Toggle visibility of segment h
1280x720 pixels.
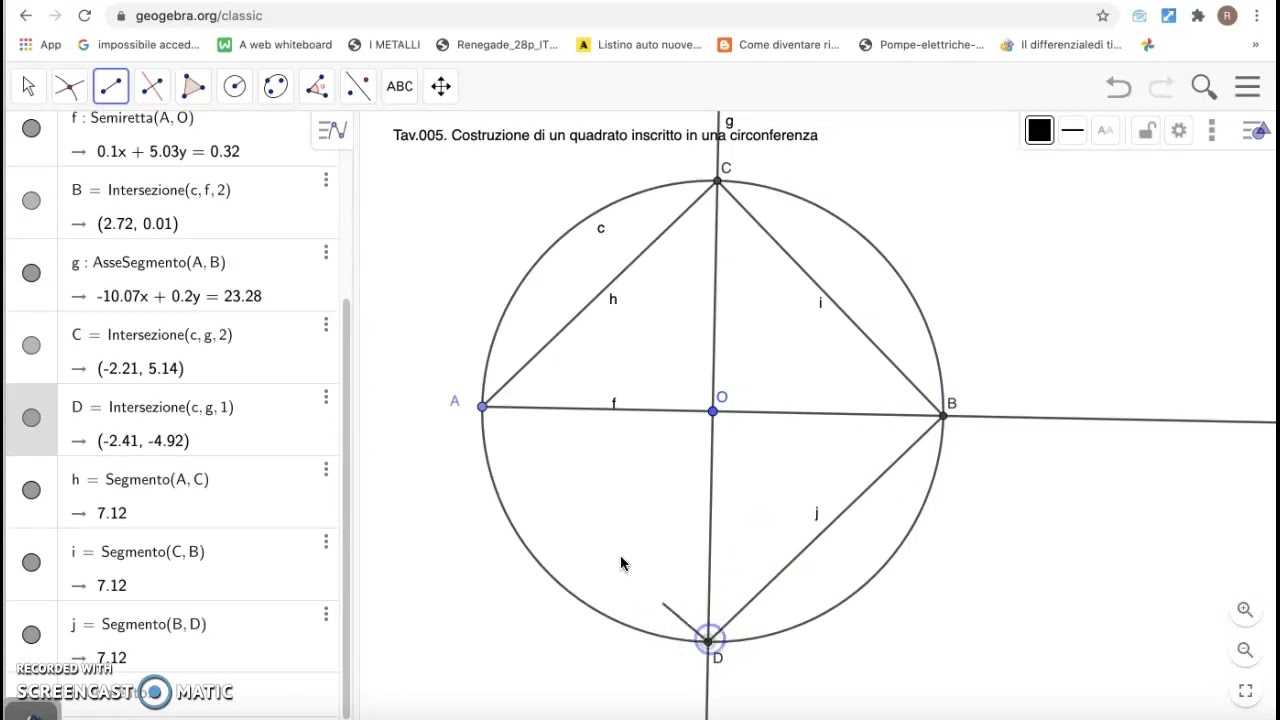pyautogui.click(x=31, y=490)
